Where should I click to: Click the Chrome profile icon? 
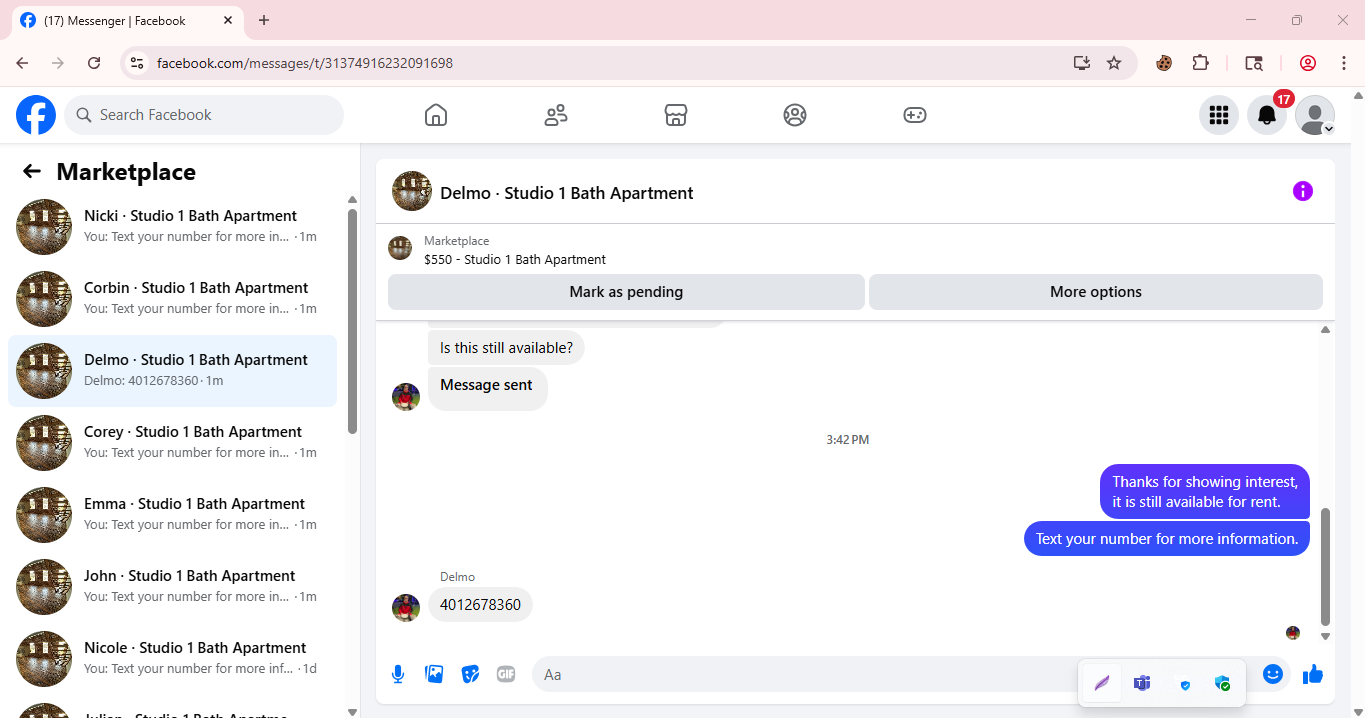(1308, 63)
